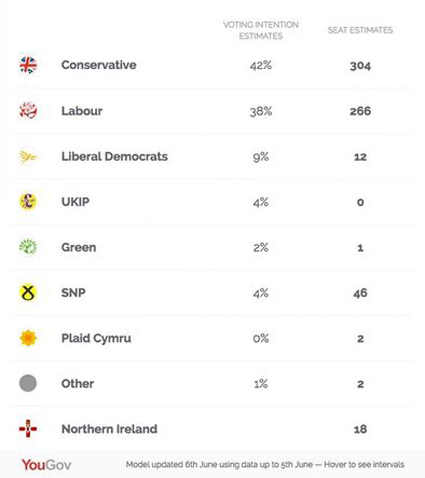Click the Northern Ireland flag icon

click(x=28, y=429)
